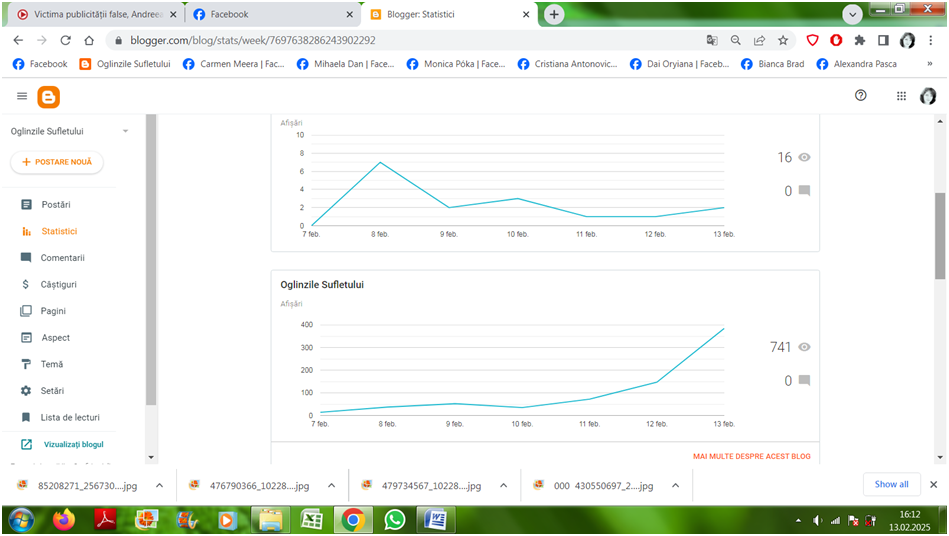Screen dimensions: 949x536
Task: Close the downloads bar
Action: click(x=933, y=485)
